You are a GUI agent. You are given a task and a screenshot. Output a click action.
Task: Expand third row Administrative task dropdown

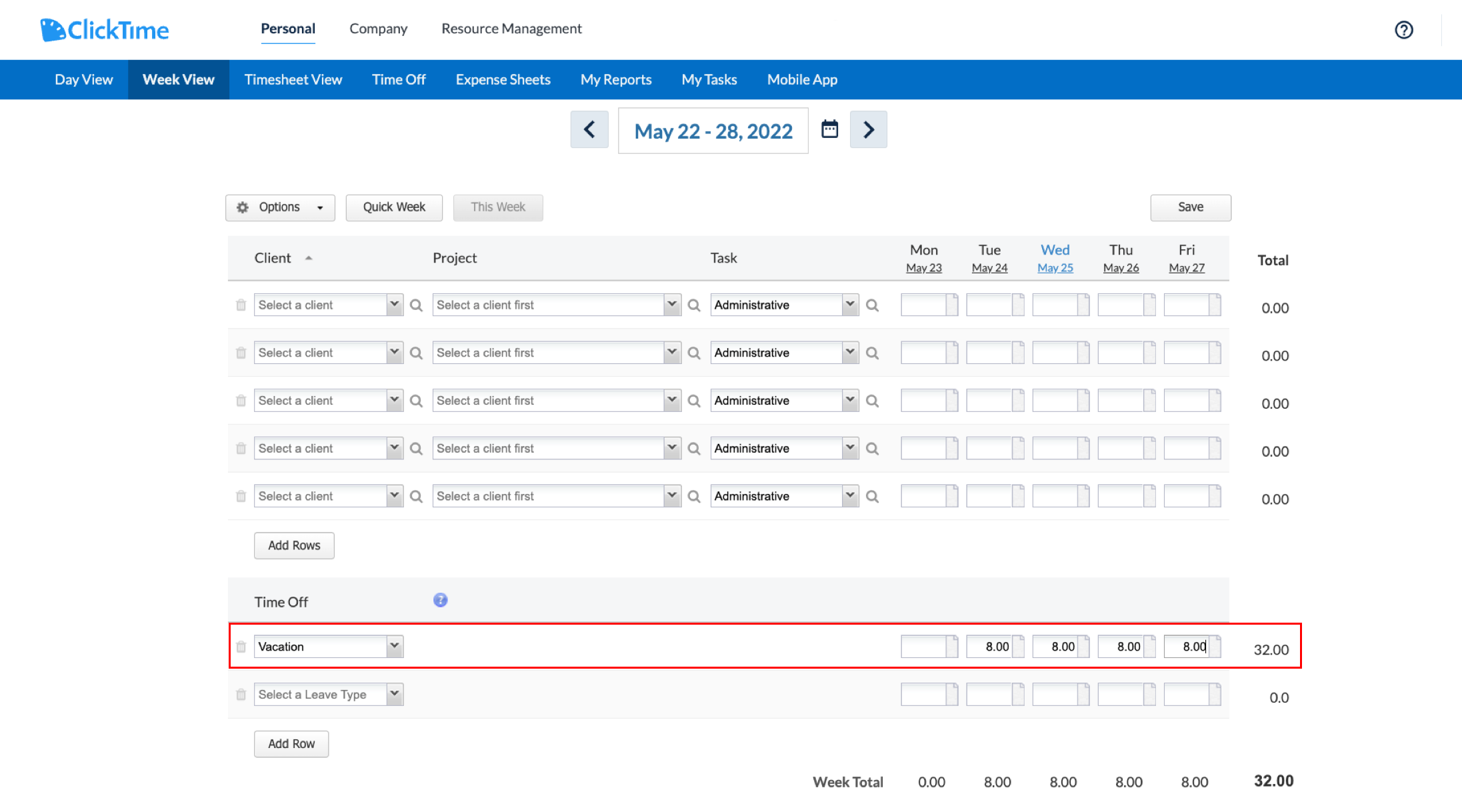pyautogui.click(x=850, y=401)
